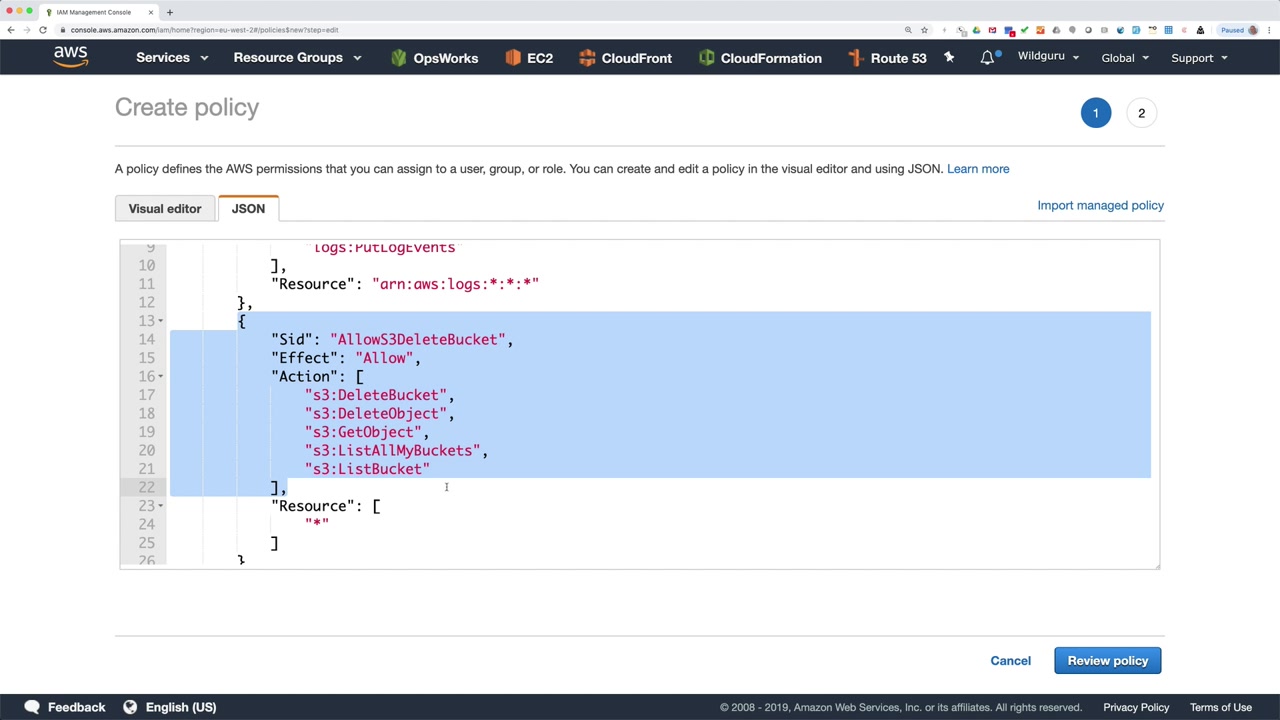Go to step 2 indicator
The image size is (1280, 720).
click(x=1141, y=113)
